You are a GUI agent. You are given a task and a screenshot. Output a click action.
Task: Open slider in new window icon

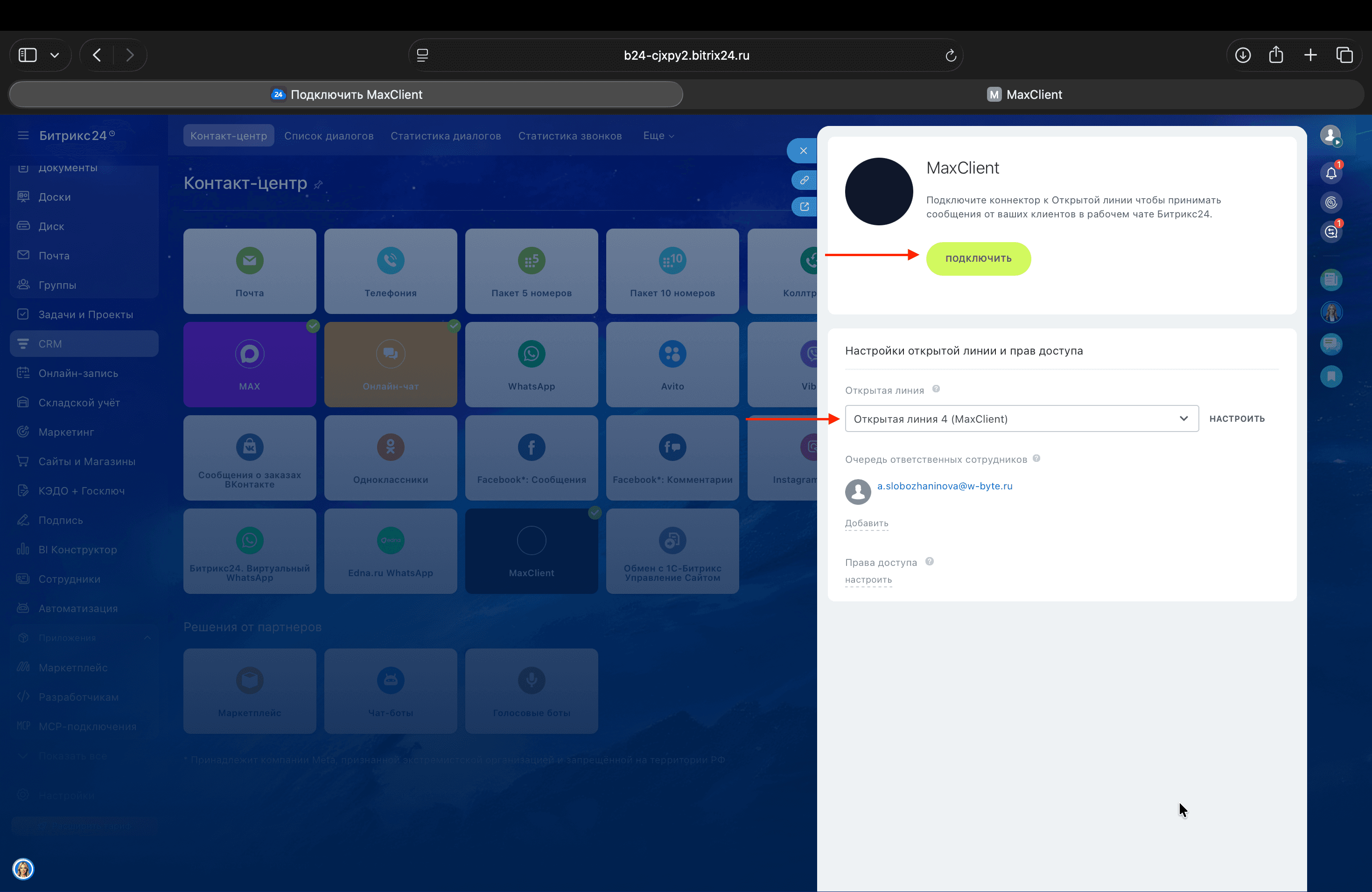click(x=804, y=206)
